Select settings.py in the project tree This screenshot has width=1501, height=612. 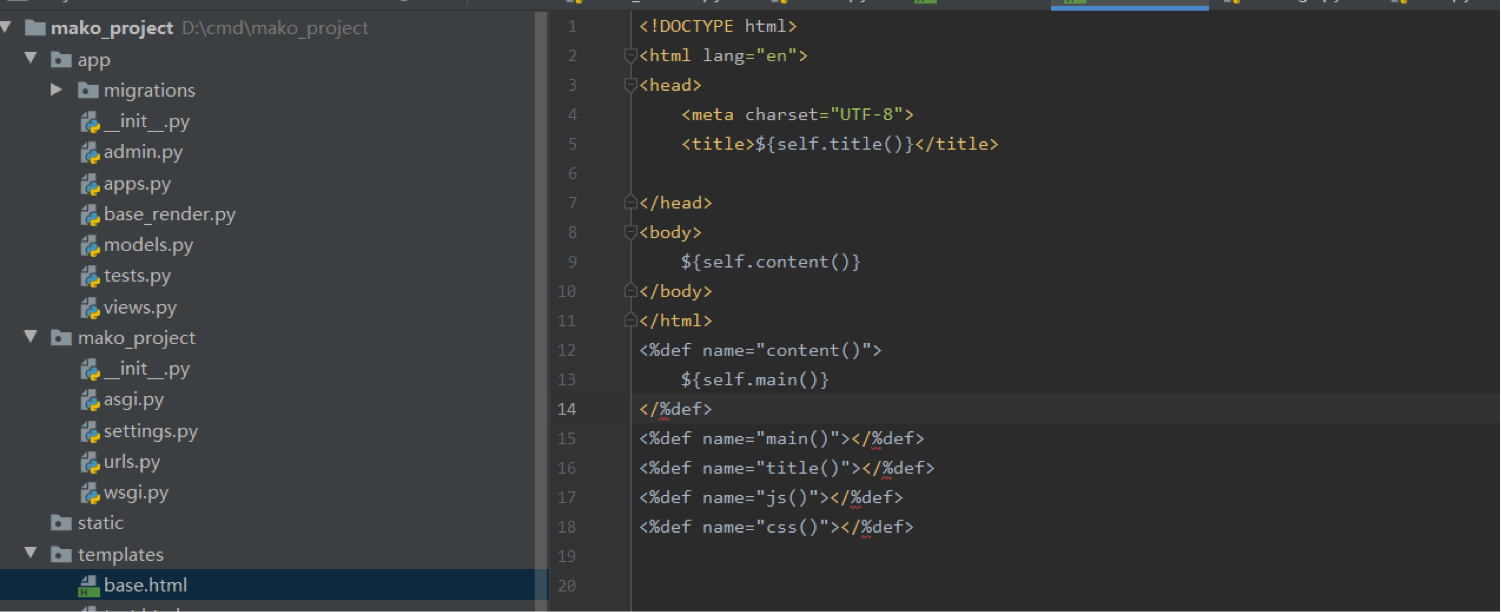pyautogui.click(x=151, y=431)
